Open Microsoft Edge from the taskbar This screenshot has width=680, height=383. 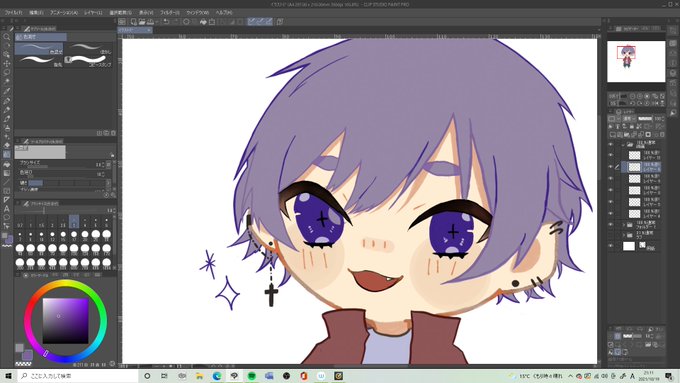pos(216,376)
